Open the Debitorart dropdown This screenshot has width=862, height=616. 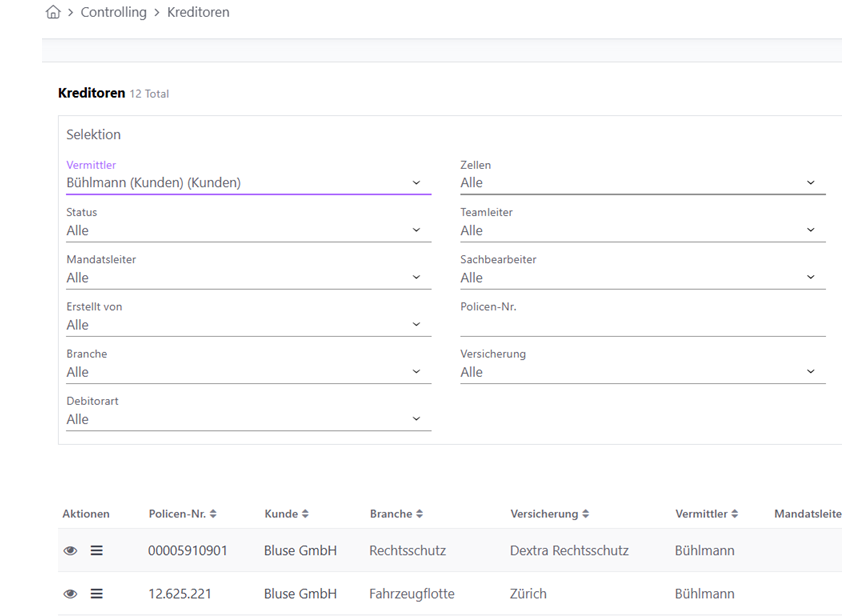(248, 420)
